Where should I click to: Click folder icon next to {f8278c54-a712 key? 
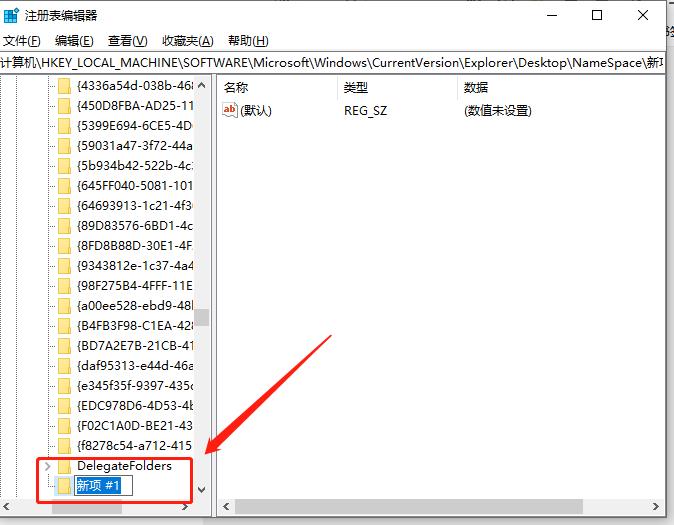click(64, 446)
